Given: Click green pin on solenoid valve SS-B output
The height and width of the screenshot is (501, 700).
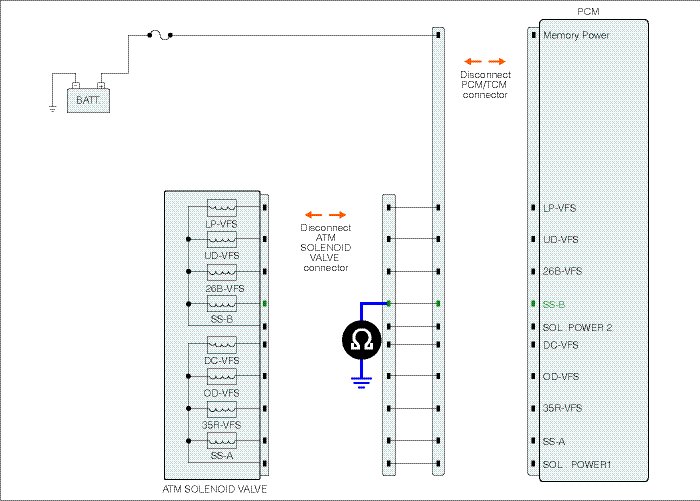Looking at the screenshot, I should pyautogui.click(x=265, y=304).
